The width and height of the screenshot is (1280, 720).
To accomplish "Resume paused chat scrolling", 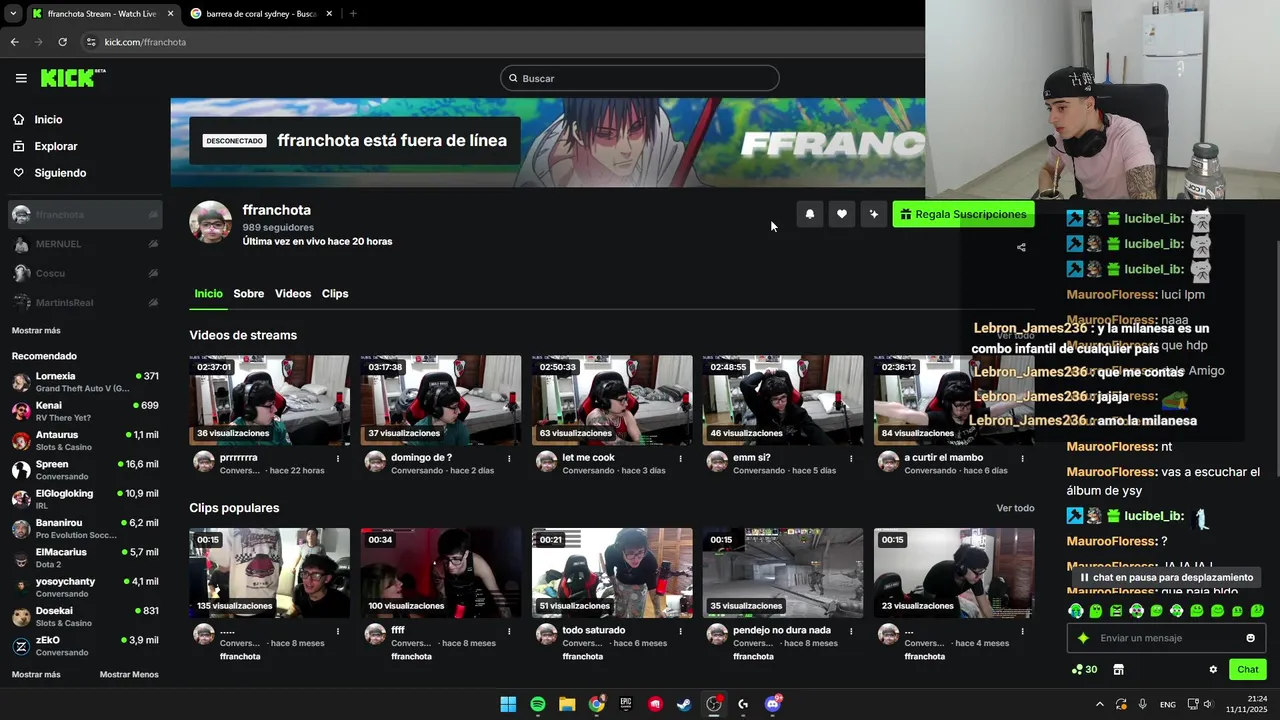I will tap(1167, 577).
